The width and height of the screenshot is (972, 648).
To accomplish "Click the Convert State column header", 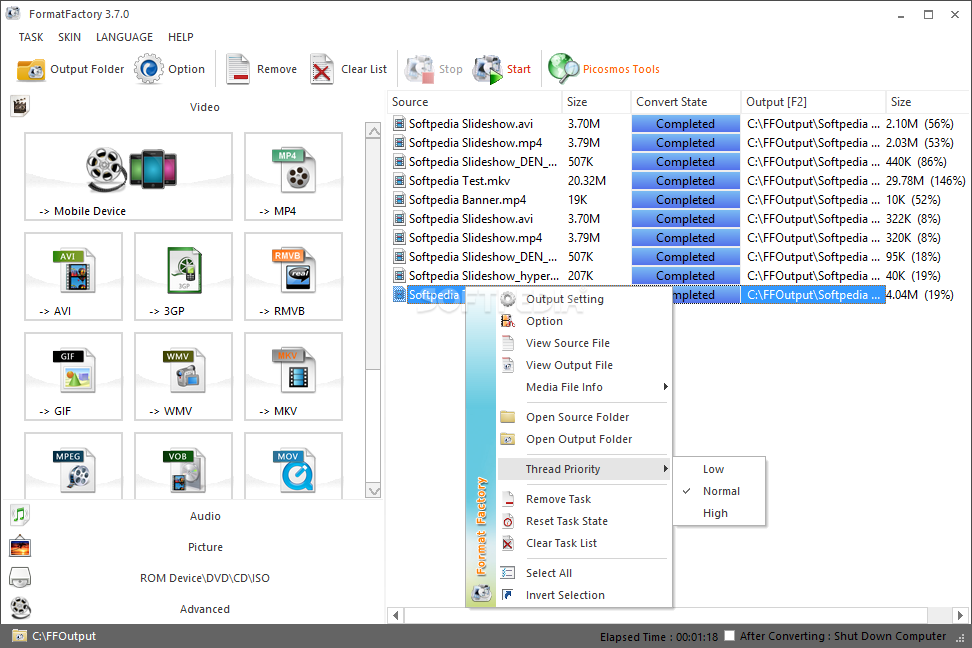I will pyautogui.click(x=686, y=102).
